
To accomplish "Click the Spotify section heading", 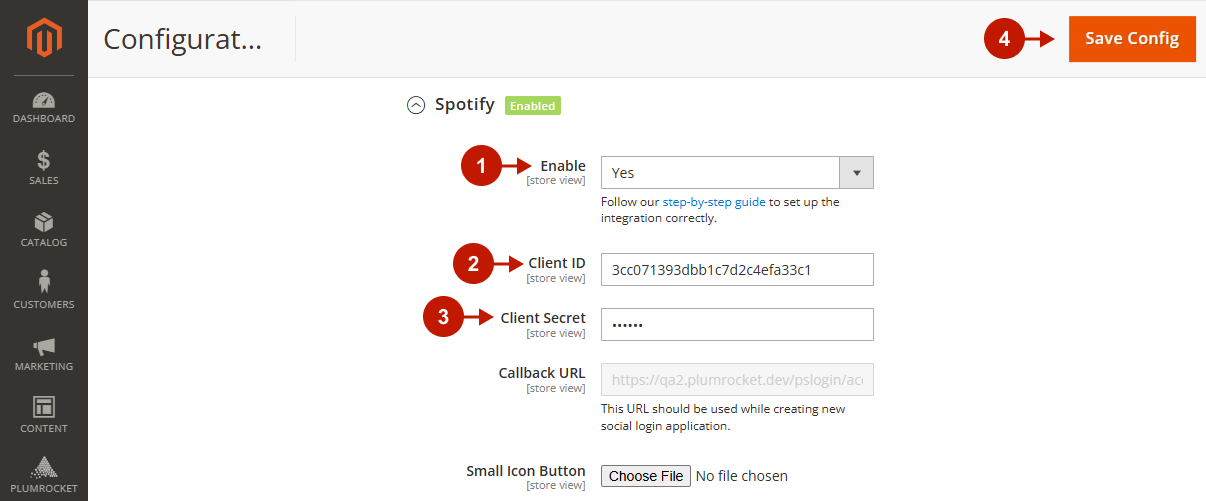I will coord(465,104).
